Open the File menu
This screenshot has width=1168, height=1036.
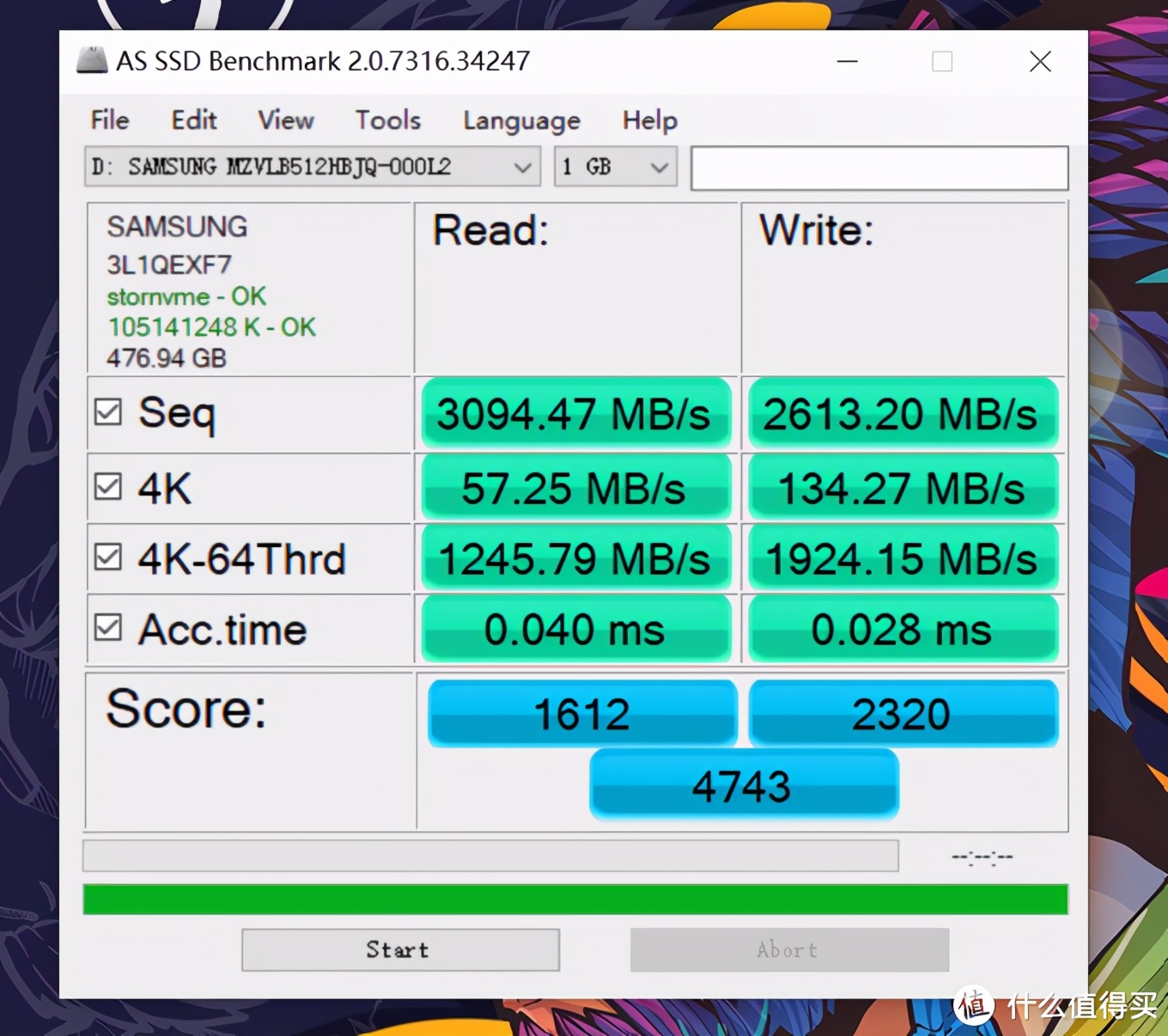pos(110,120)
